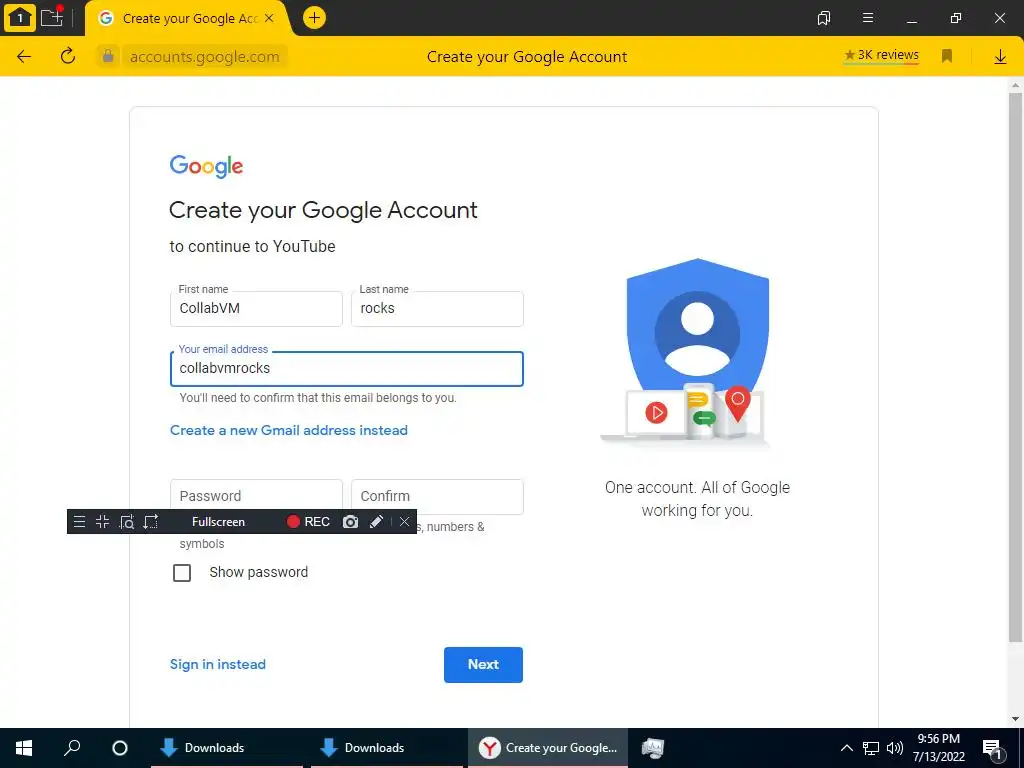This screenshot has width=1024, height=768.
Task: Click the Confirm password field
Action: point(437,496)
